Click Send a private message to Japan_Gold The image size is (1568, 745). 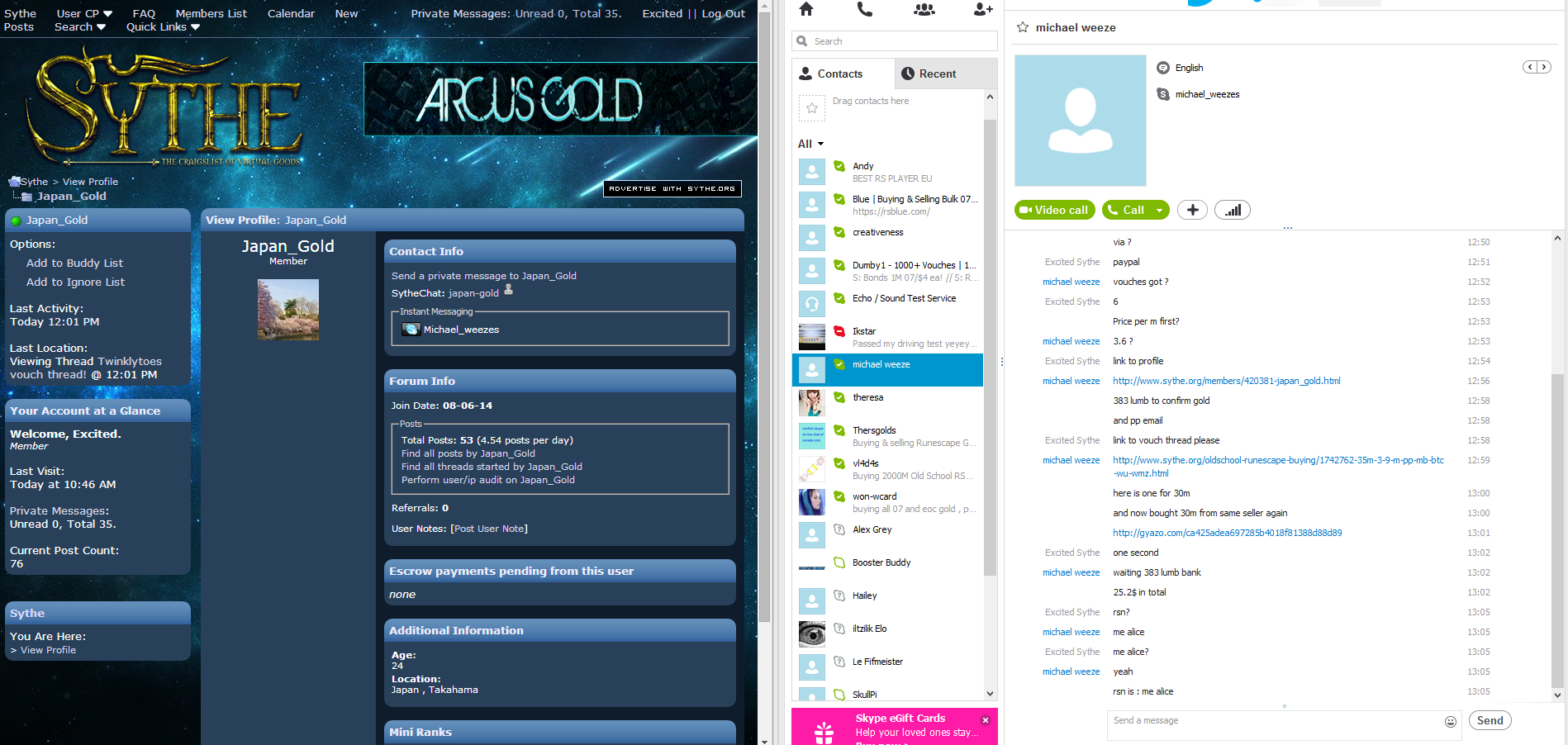point(483,276)
